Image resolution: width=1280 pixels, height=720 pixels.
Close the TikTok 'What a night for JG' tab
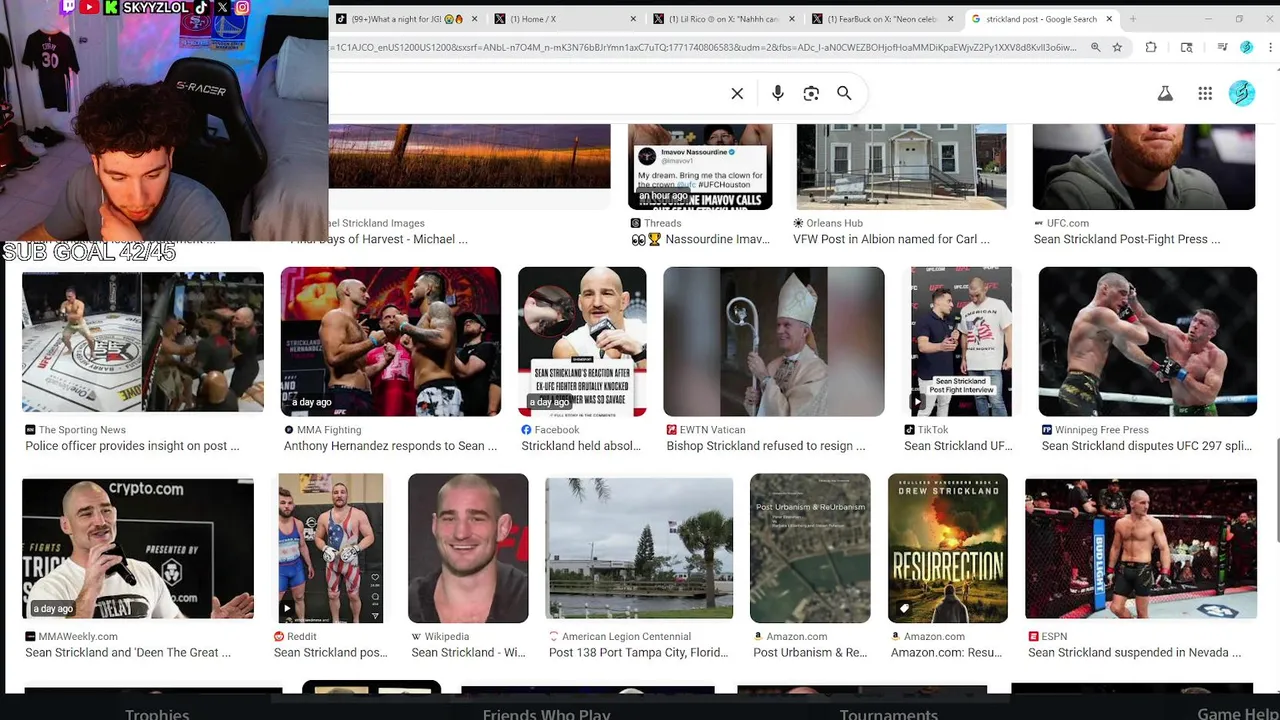474,19
